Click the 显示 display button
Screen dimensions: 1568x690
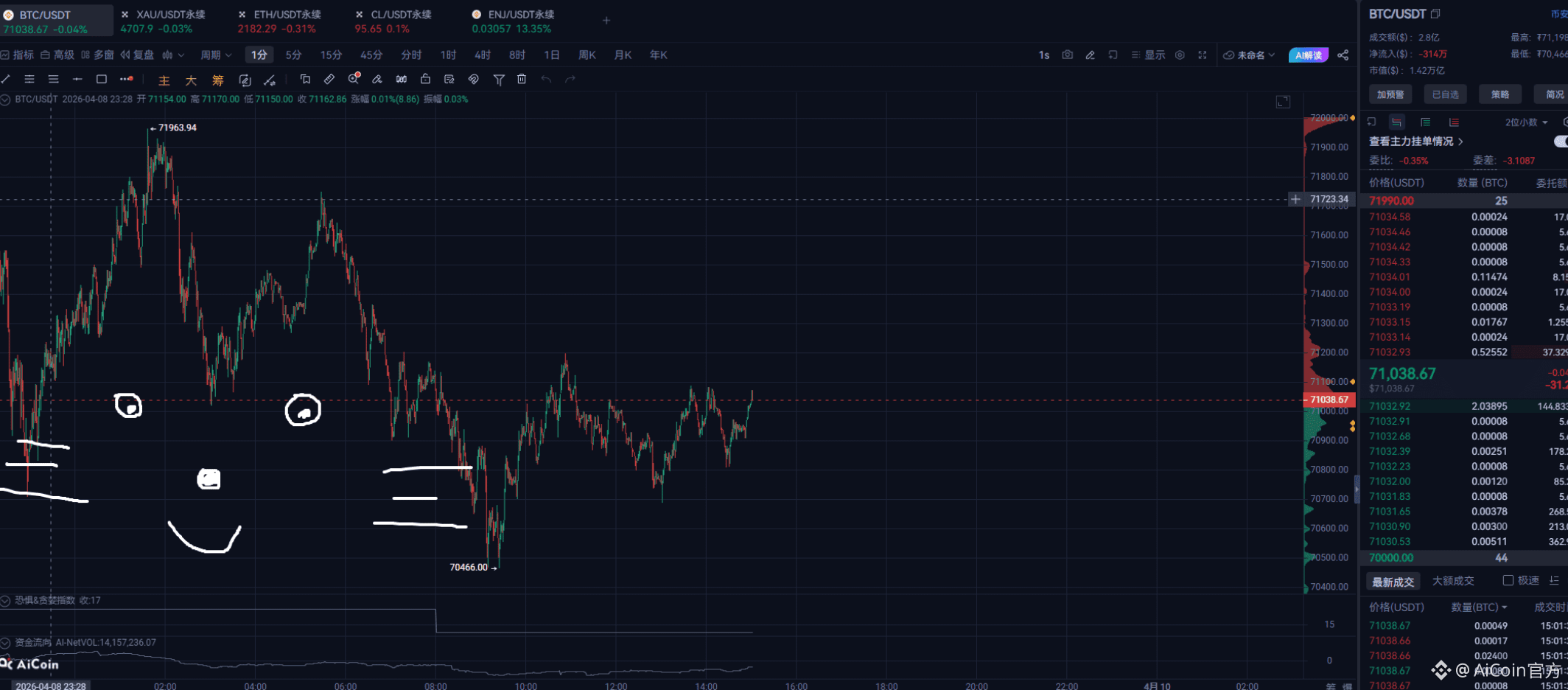point(1148,55)
